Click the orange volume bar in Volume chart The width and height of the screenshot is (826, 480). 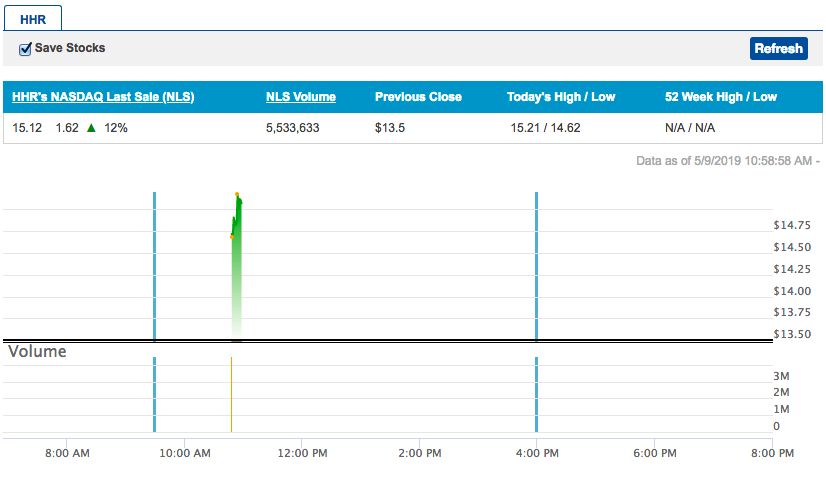231,394
